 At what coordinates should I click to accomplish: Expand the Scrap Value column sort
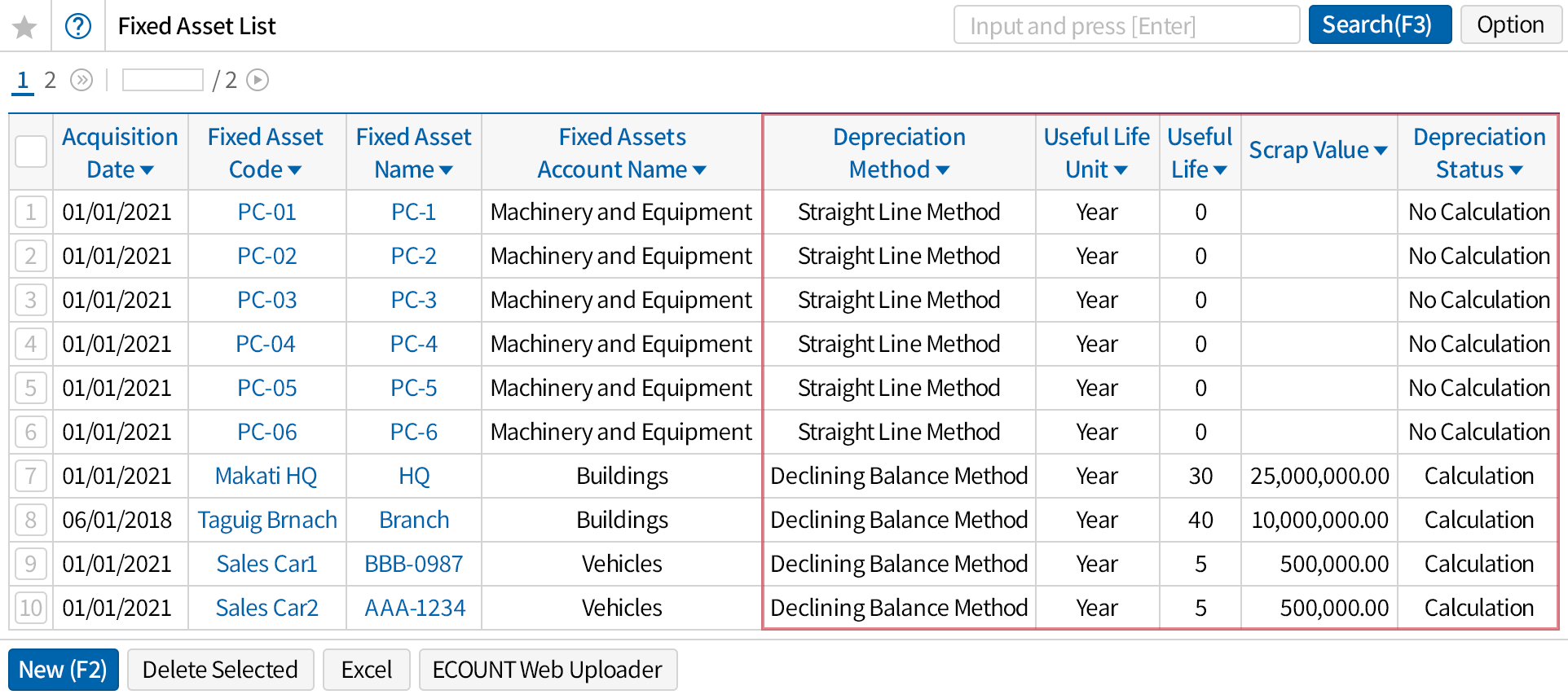pyautogui.click(x=1381, y=151)
